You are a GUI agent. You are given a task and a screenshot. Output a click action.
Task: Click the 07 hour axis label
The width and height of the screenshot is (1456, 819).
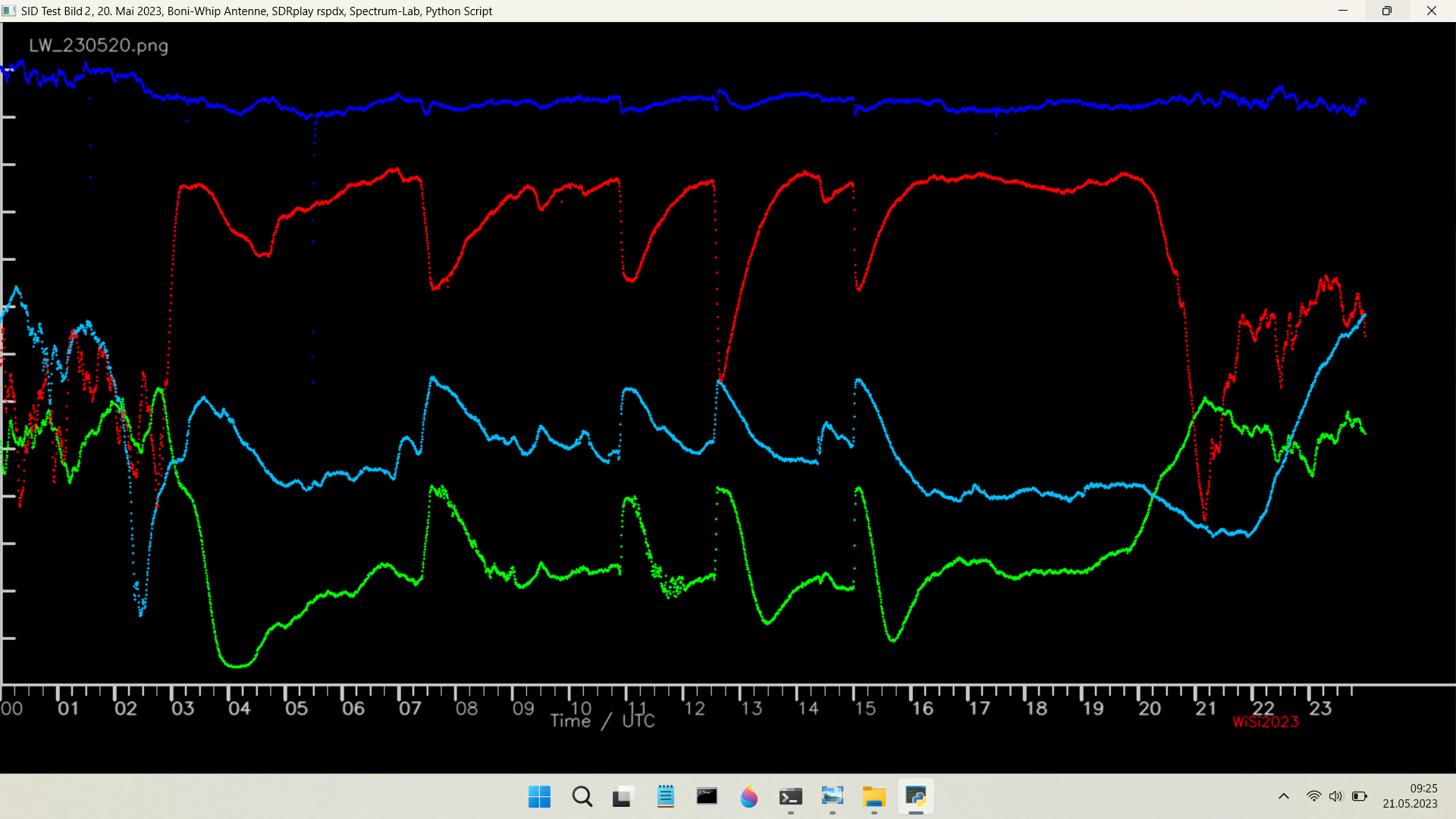(410, 708)
